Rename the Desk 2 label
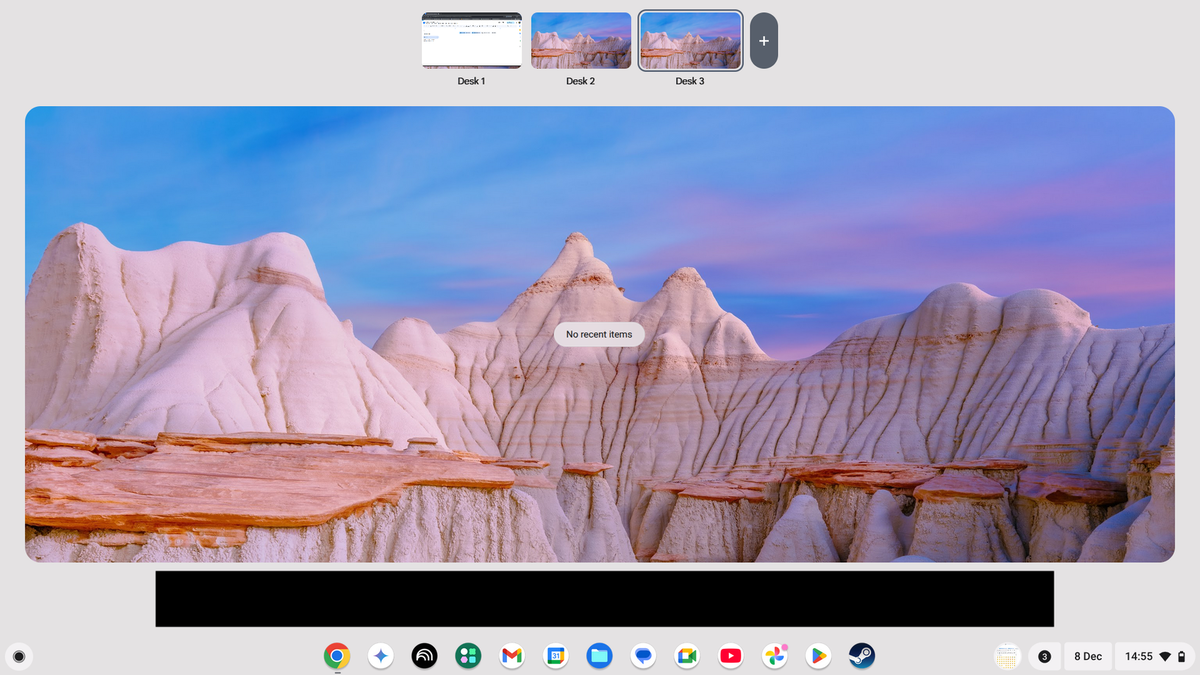The height and width of the screenshot is (675, 1200). pos(580,81)
